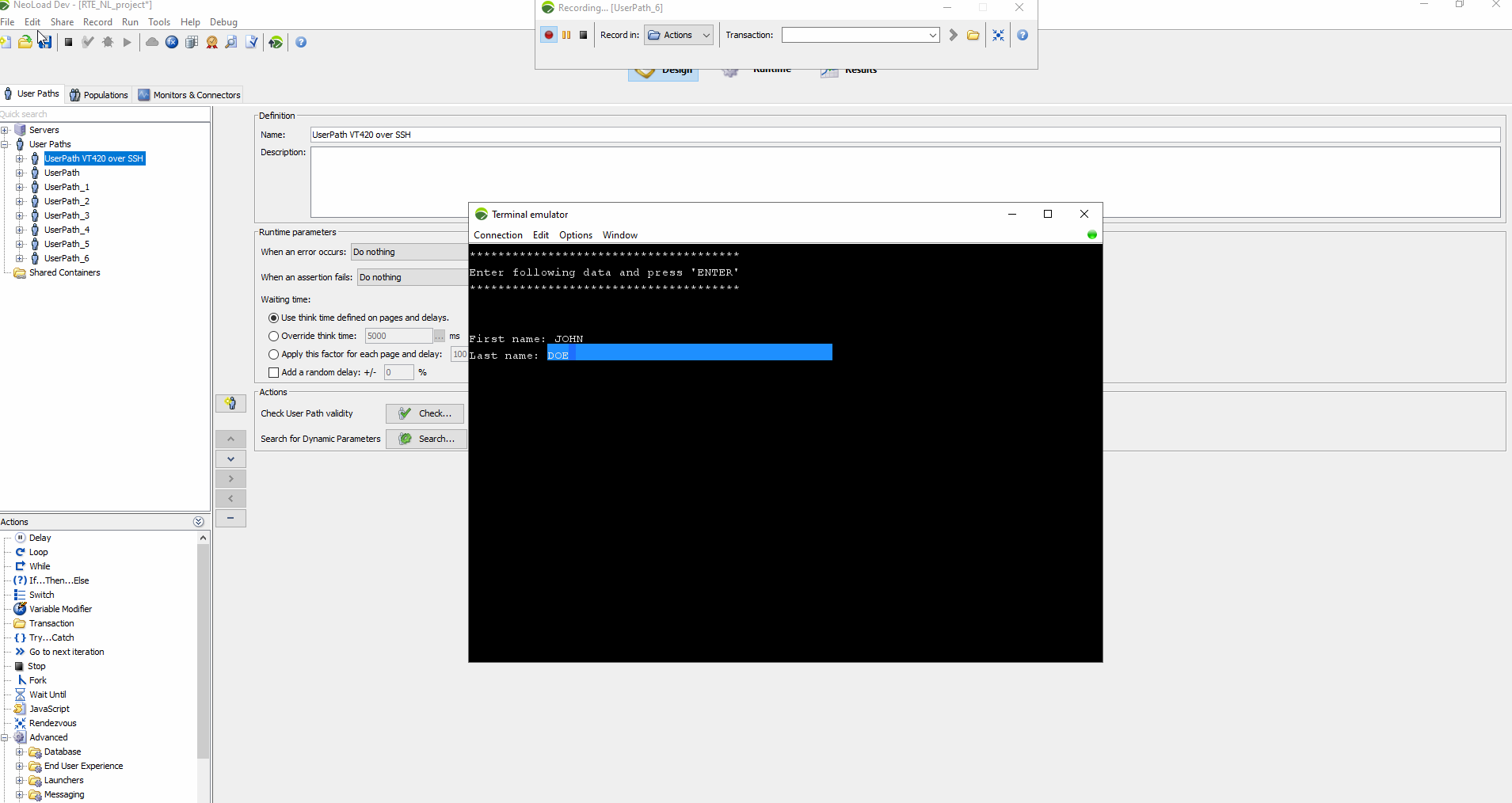Select the red Record button in Recording window
The height and width of the screenshot is (803, 1512).
547,35
